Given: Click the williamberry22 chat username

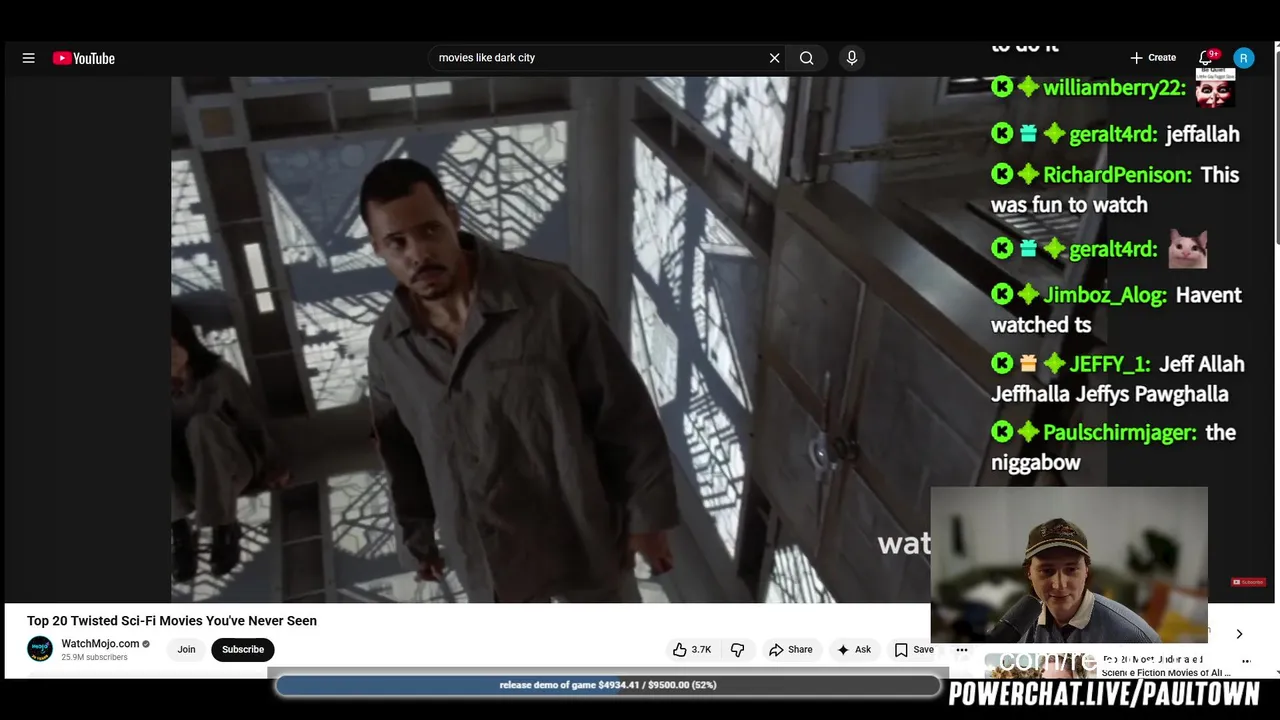Looking at the screenshot, I should [1115, 88].
